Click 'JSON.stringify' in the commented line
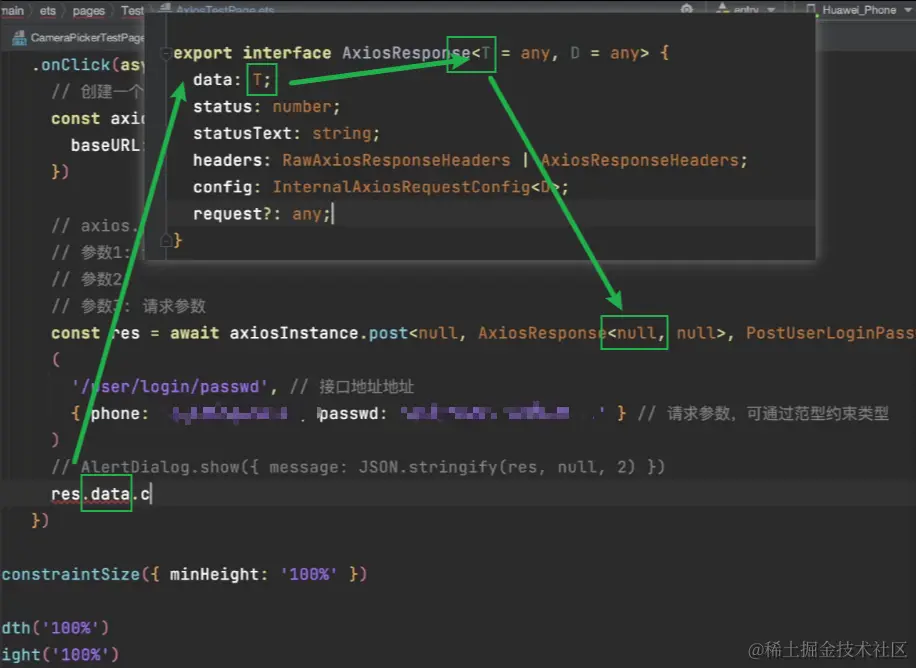Screen dimensions: 916x668 pyautogui.click(x=428, y=467)
